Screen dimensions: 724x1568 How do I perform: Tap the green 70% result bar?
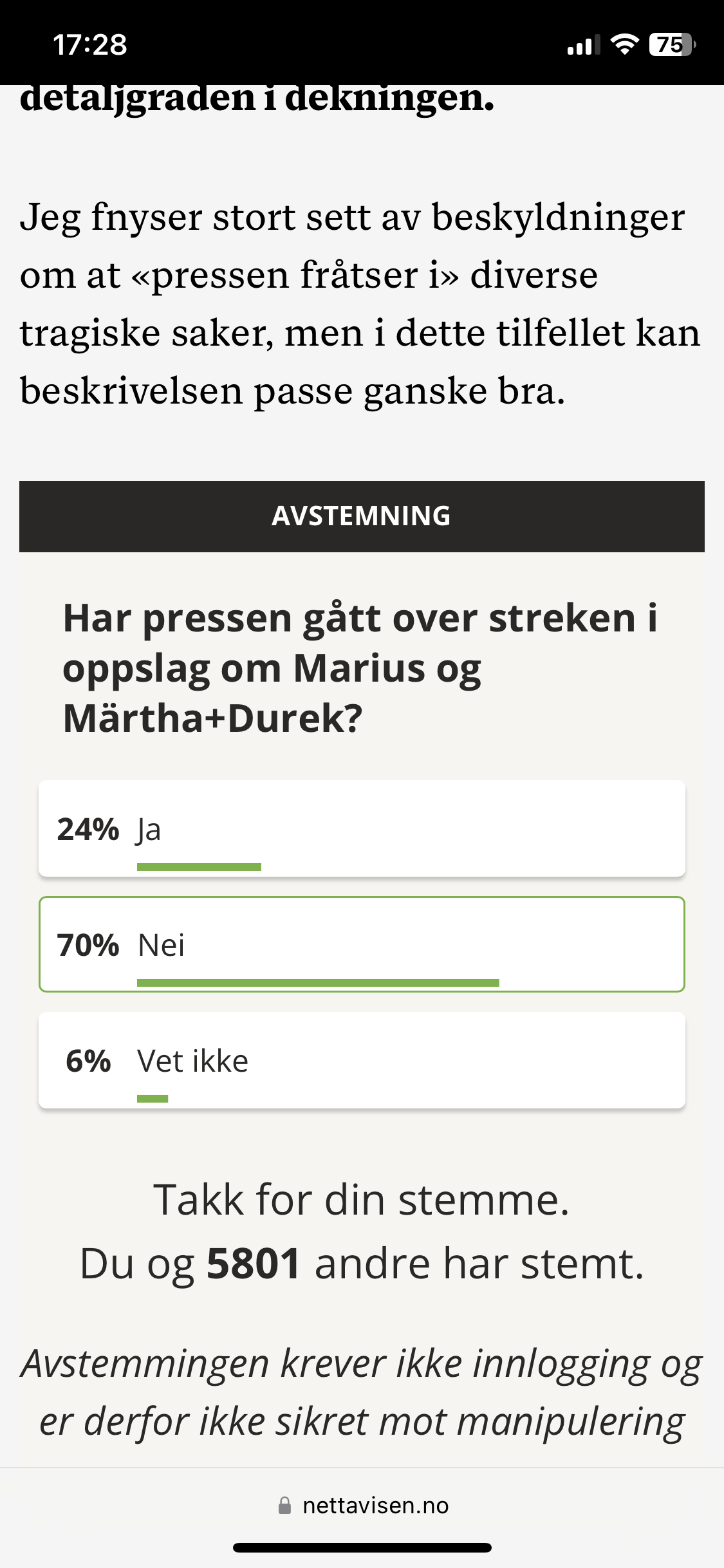318,983
